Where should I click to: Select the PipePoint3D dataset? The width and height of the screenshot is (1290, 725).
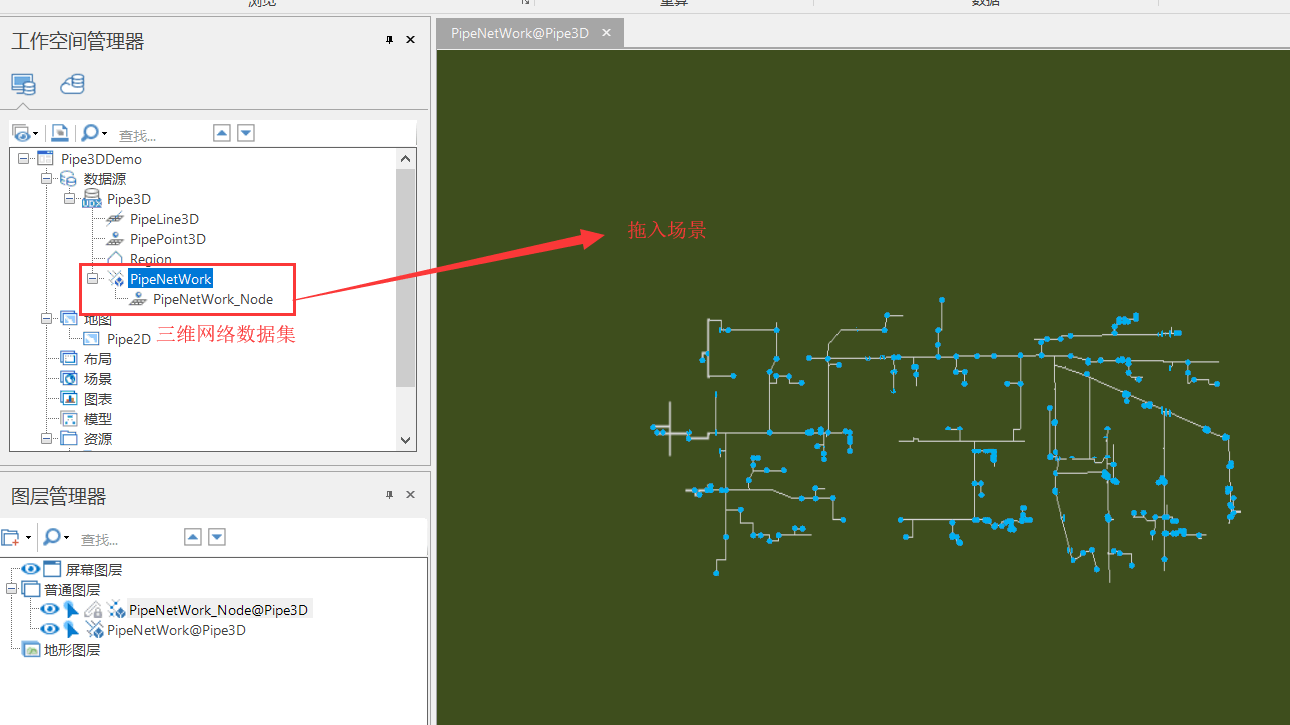(x=168, y=239)
